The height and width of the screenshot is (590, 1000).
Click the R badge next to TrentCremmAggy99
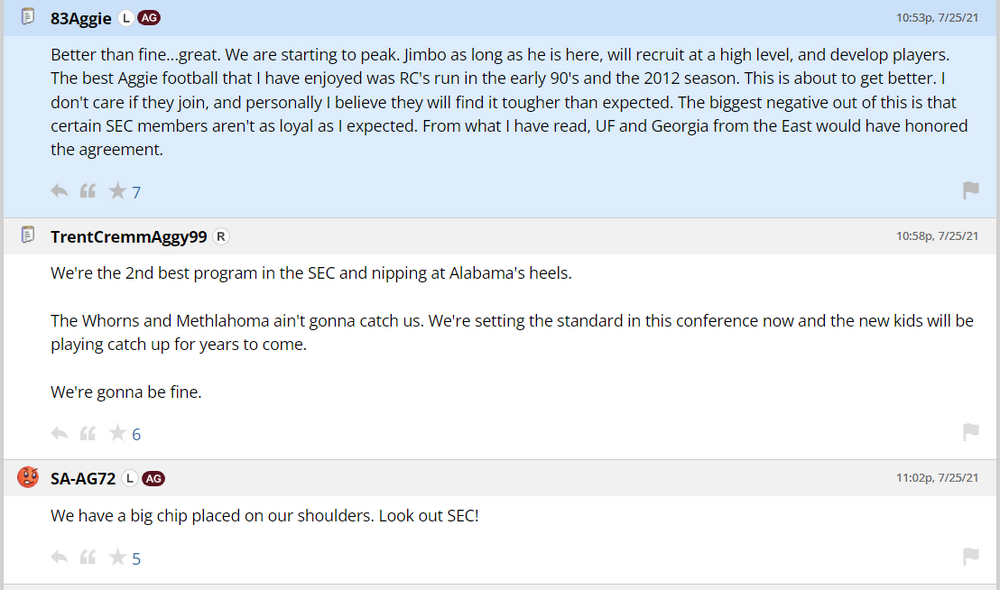(x=221, y=237)
